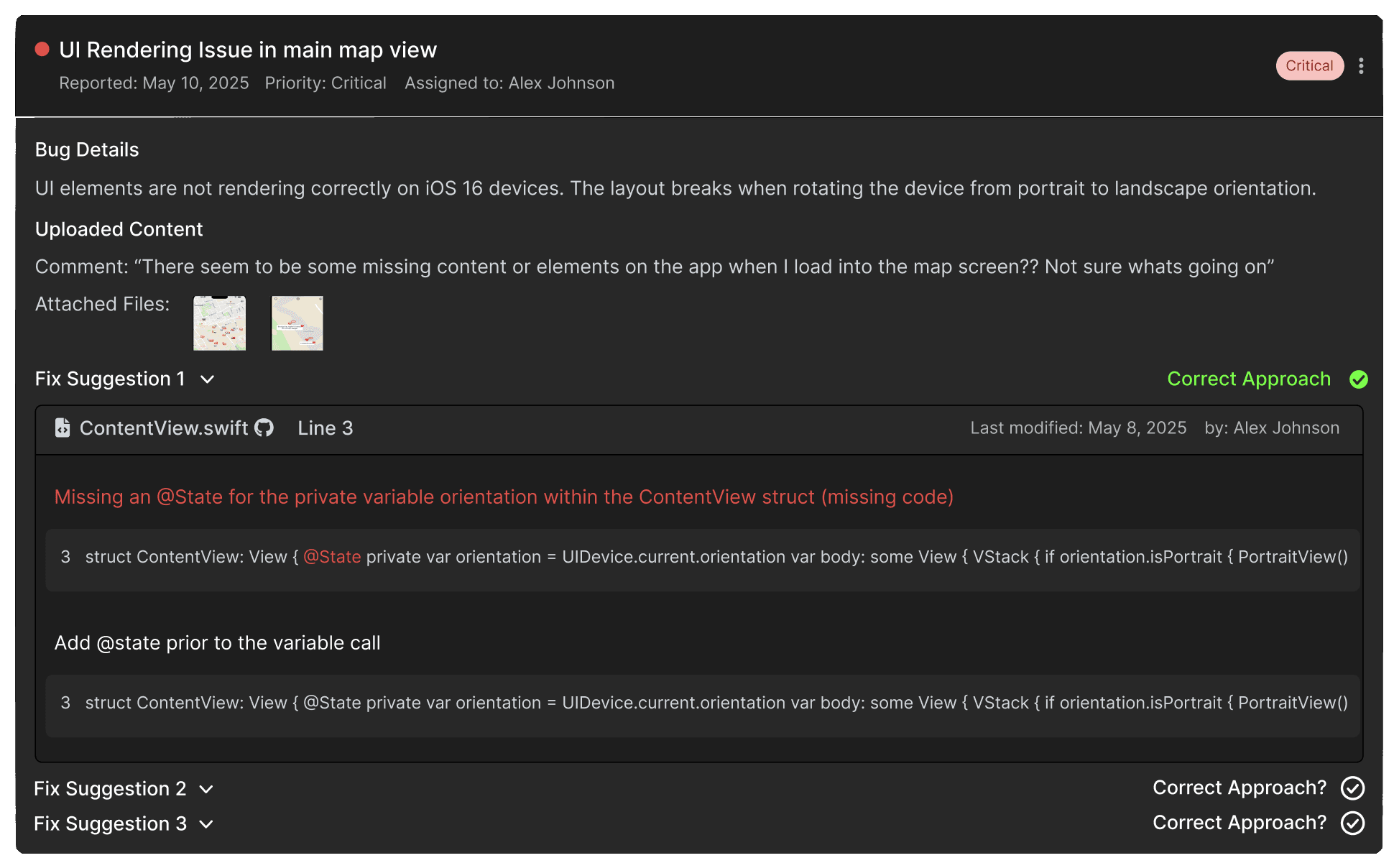This screenshot has width=1394, height=868.
Task: Click the UI Rendering Issue bug title
Action: click(248, 50)
